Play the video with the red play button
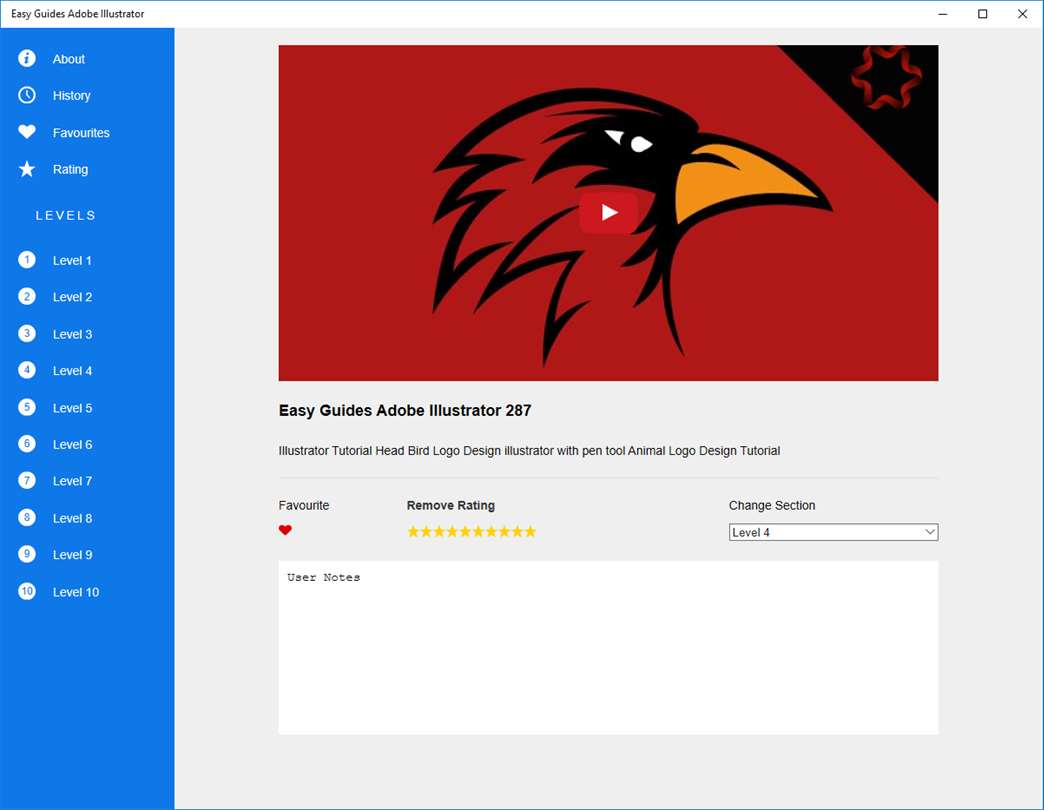The image size is (1044, 810). (609, 212)
